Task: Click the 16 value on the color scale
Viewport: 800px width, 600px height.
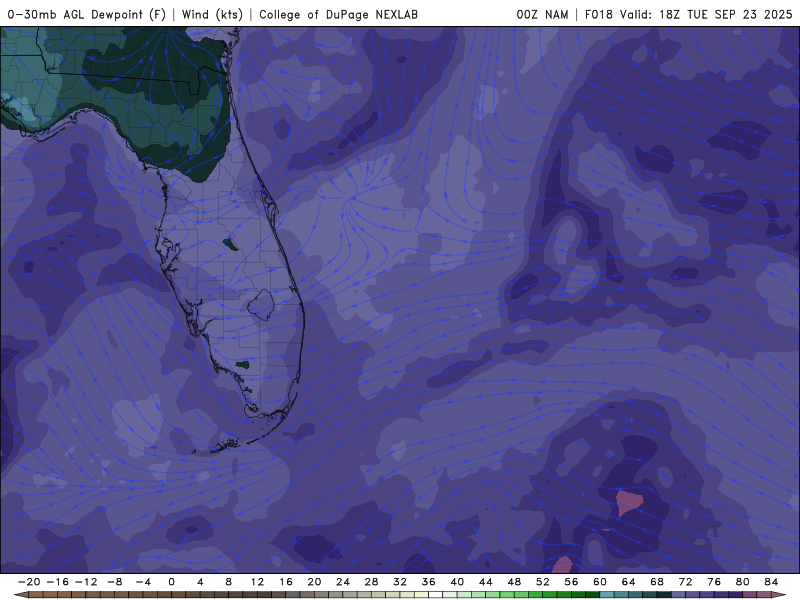Action: [x=286, y=582]
